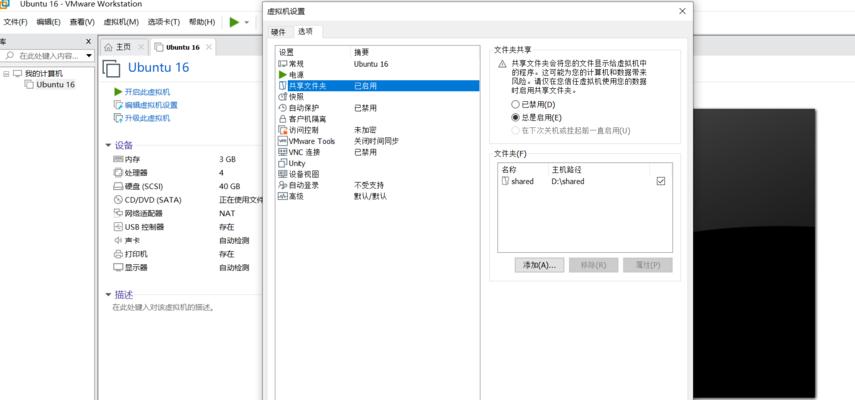Image resolution: width=855 pixels, height=400 pixels.
Task: Open the library search box dropdown arrow
Action: (x=89, y=56)
